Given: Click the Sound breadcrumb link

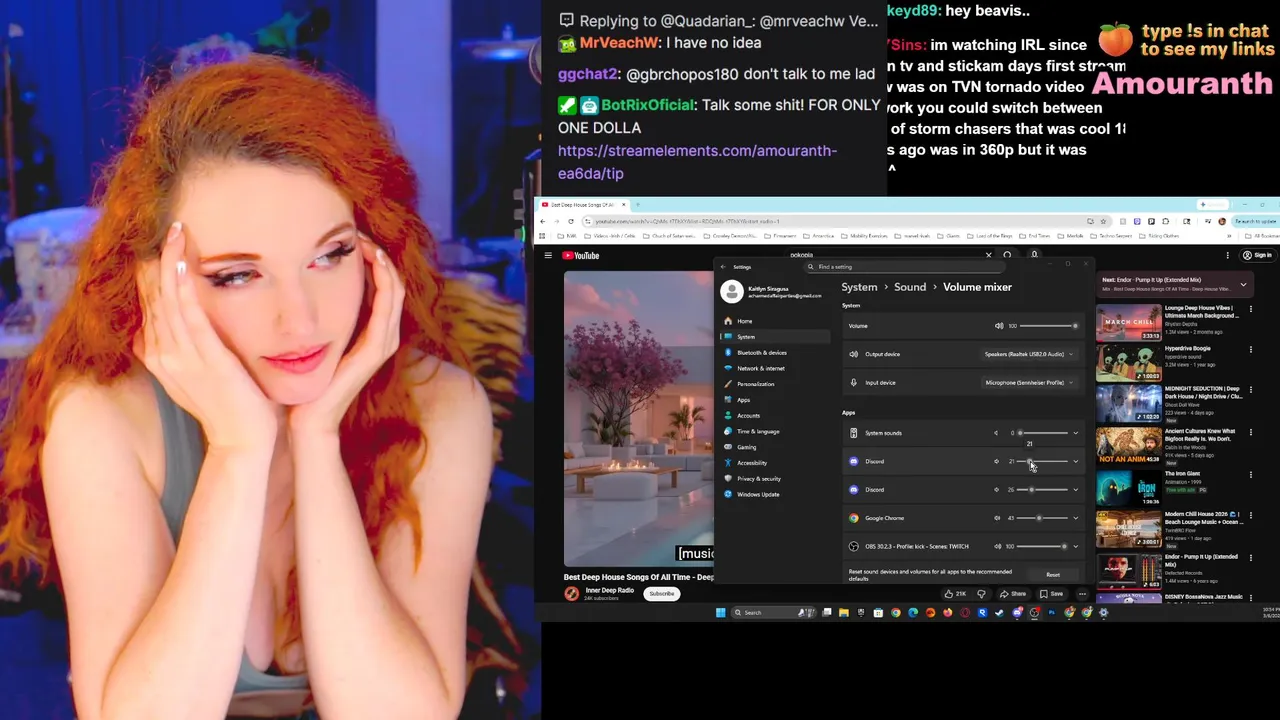Looking at the screenshot, I should (x=910, y=287).
